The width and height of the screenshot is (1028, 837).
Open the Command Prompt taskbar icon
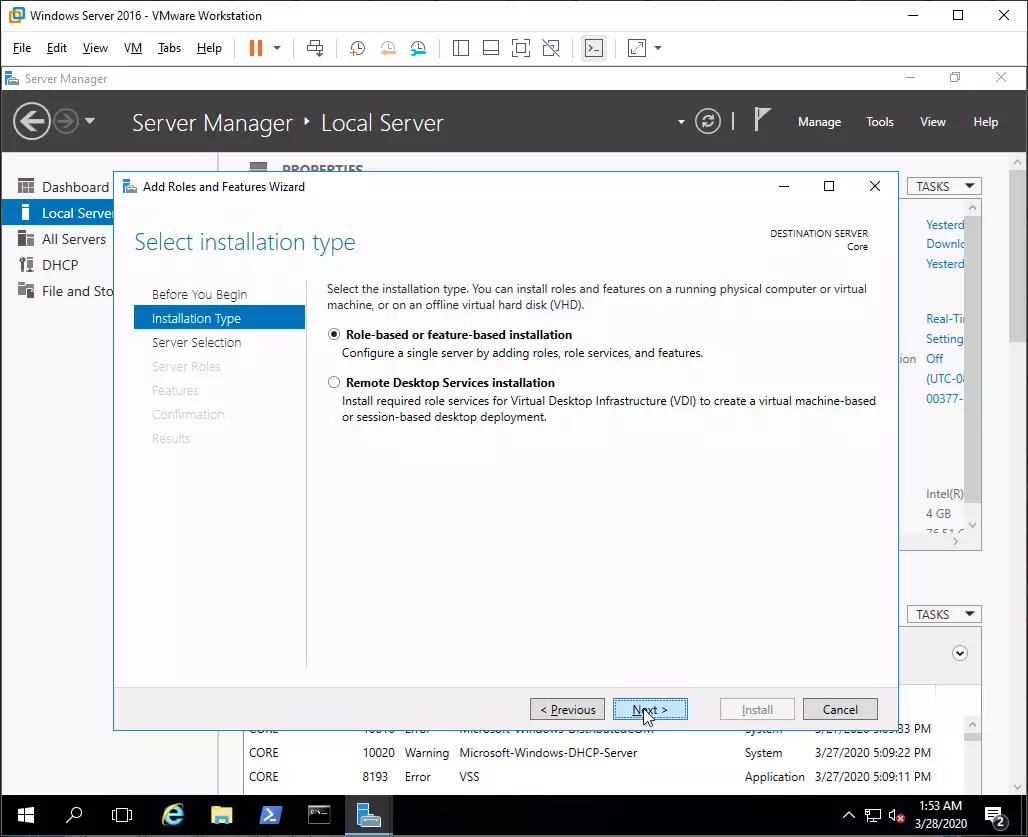(x=319, y=815)
